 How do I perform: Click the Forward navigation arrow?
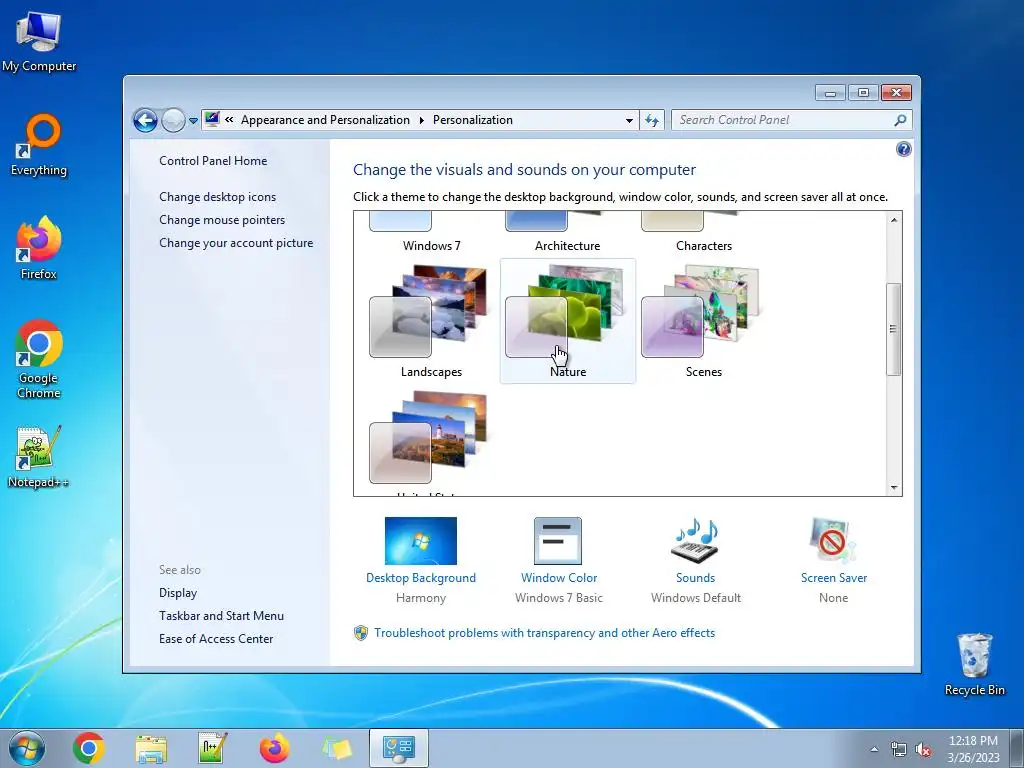pyautogui.click(x=173, y=120)
